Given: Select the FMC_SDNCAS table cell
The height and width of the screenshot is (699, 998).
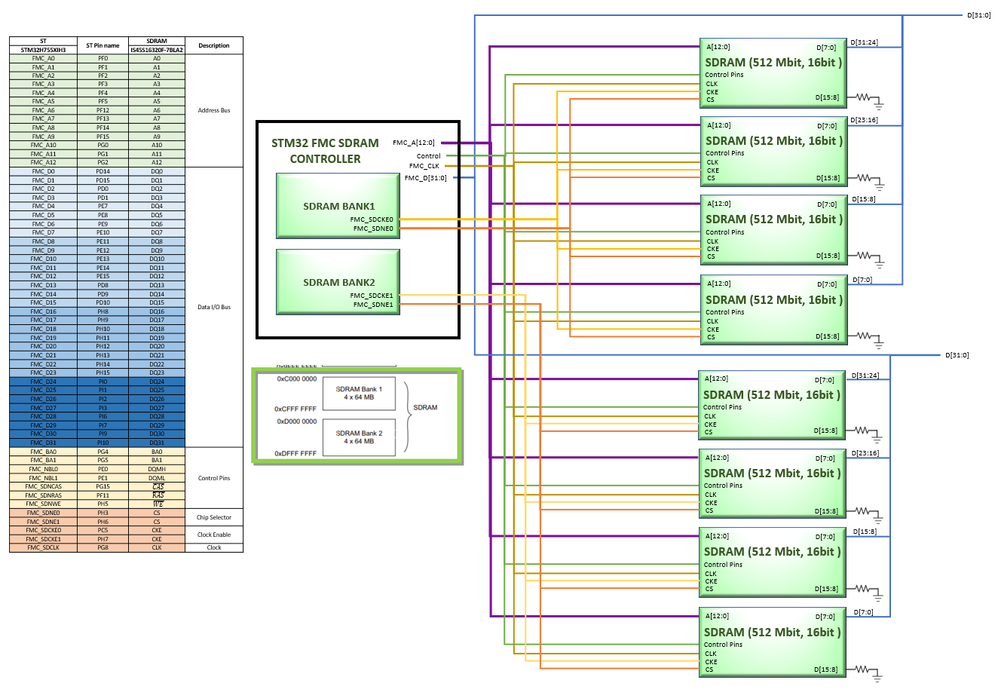Looking at the screenshot, I should [x=43, y=486].
